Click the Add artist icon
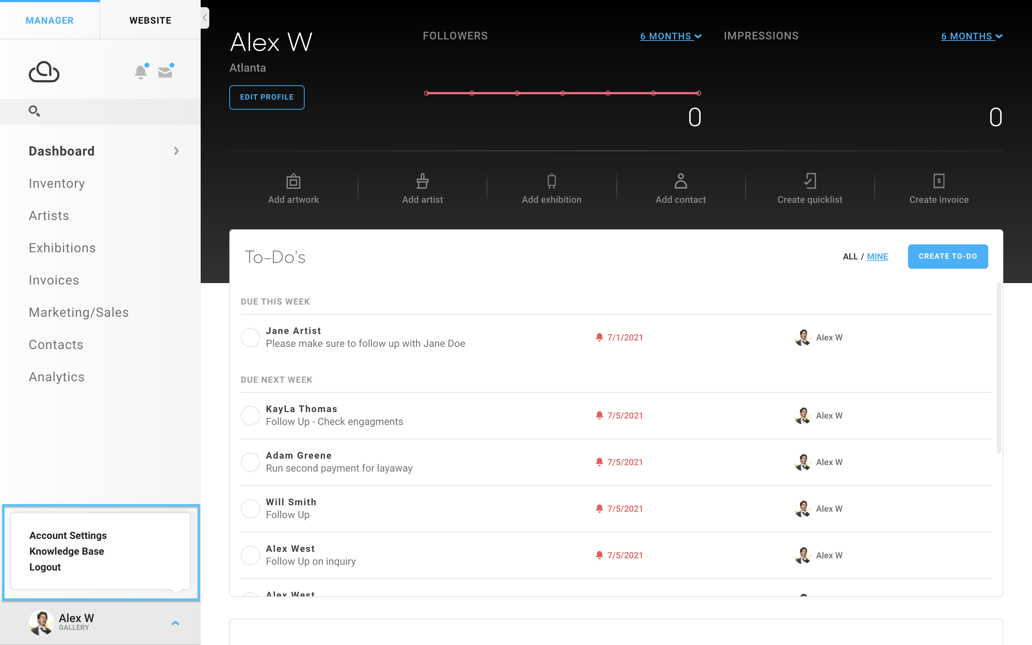The width and height of the screenshot is (1032, 645). tap(422, 182)
